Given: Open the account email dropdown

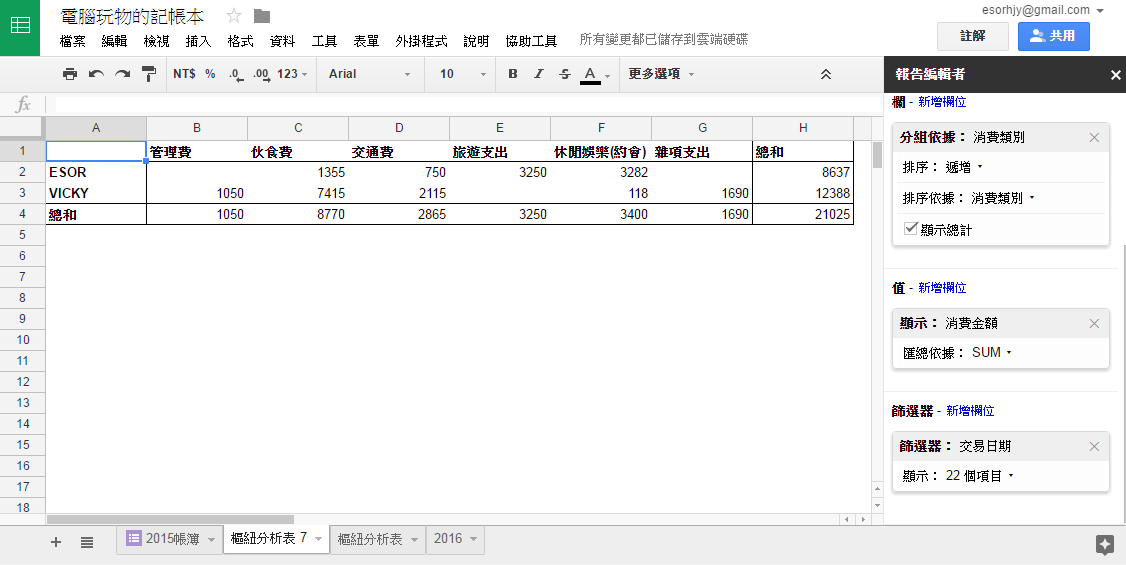Looking at the screenshot, I should pos(1043,10).
